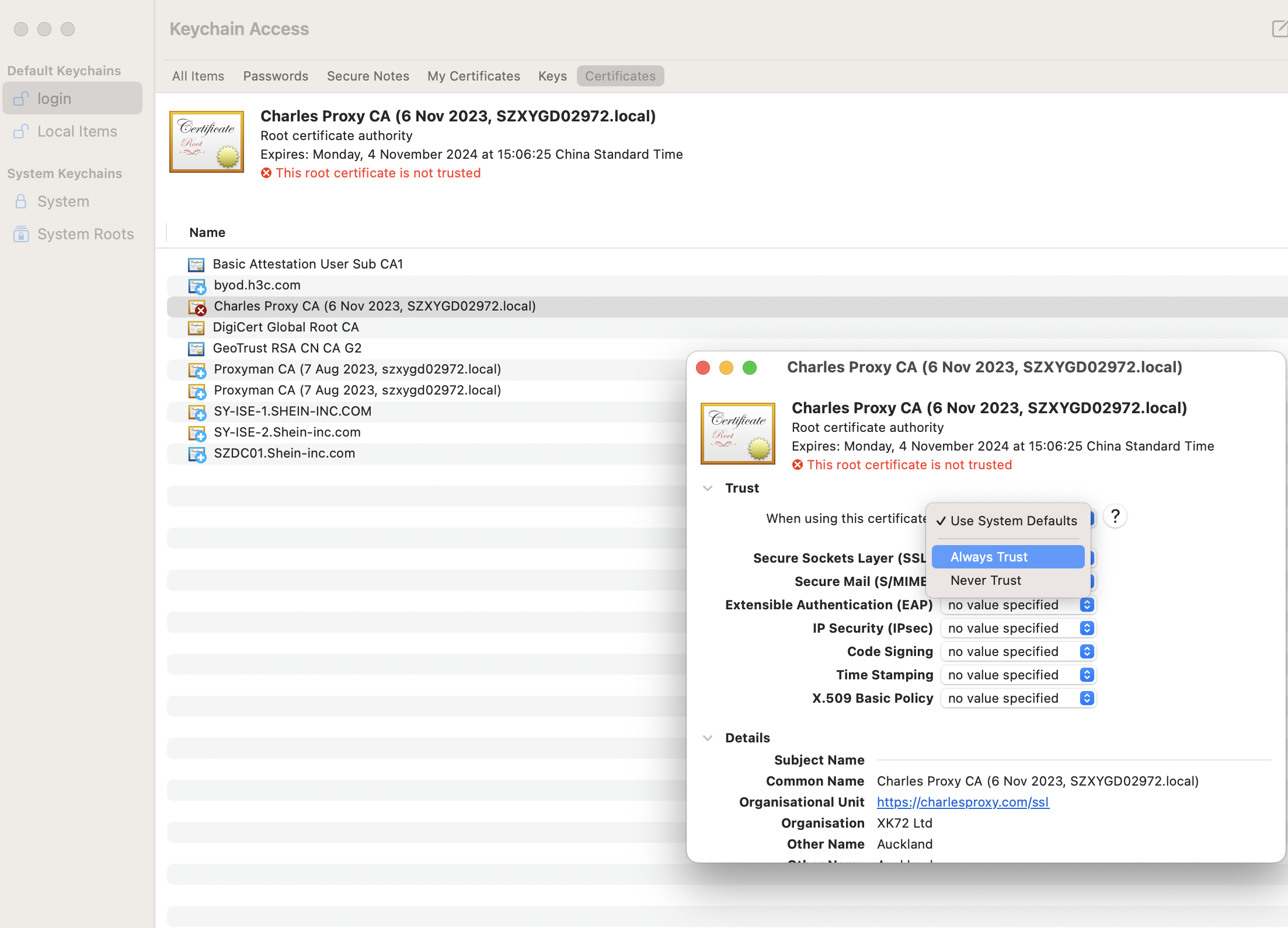This screenshot has height=928, width=1288.
Task: Collapse the Trust section disclosure triangle
Action: [708, 489]
